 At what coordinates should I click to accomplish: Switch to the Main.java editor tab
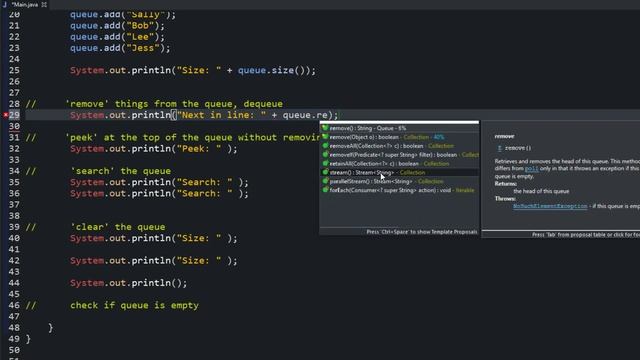[x=24, y=4]
